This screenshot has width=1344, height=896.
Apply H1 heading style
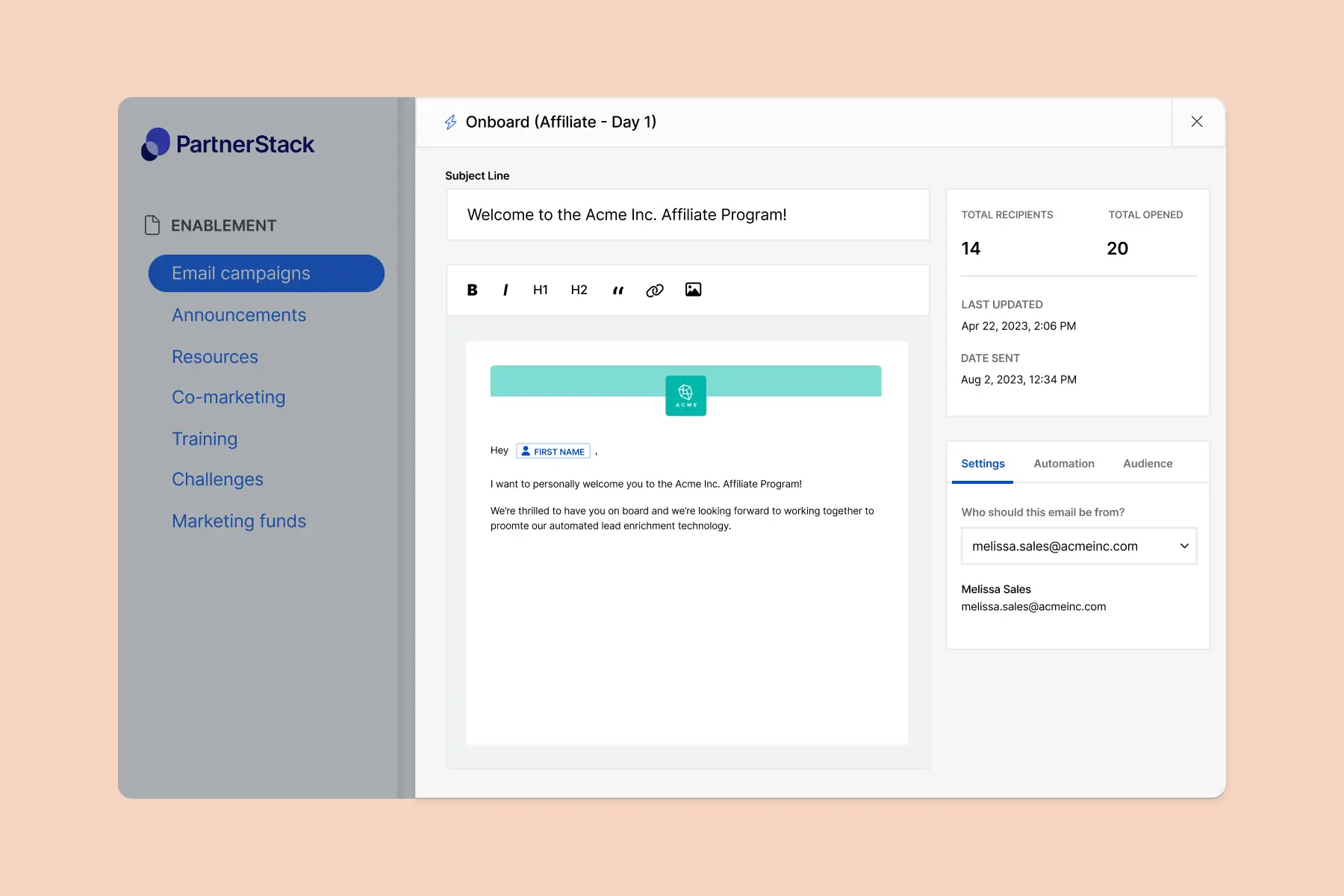pos(541,290)
